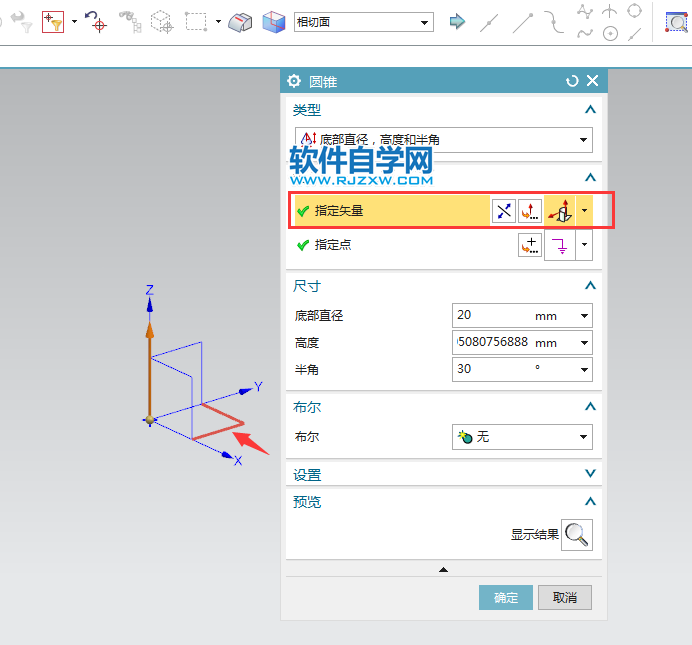Select the rectangle selection marquee icon
Viewport: 692px width, 645px height.
(196, 22)
